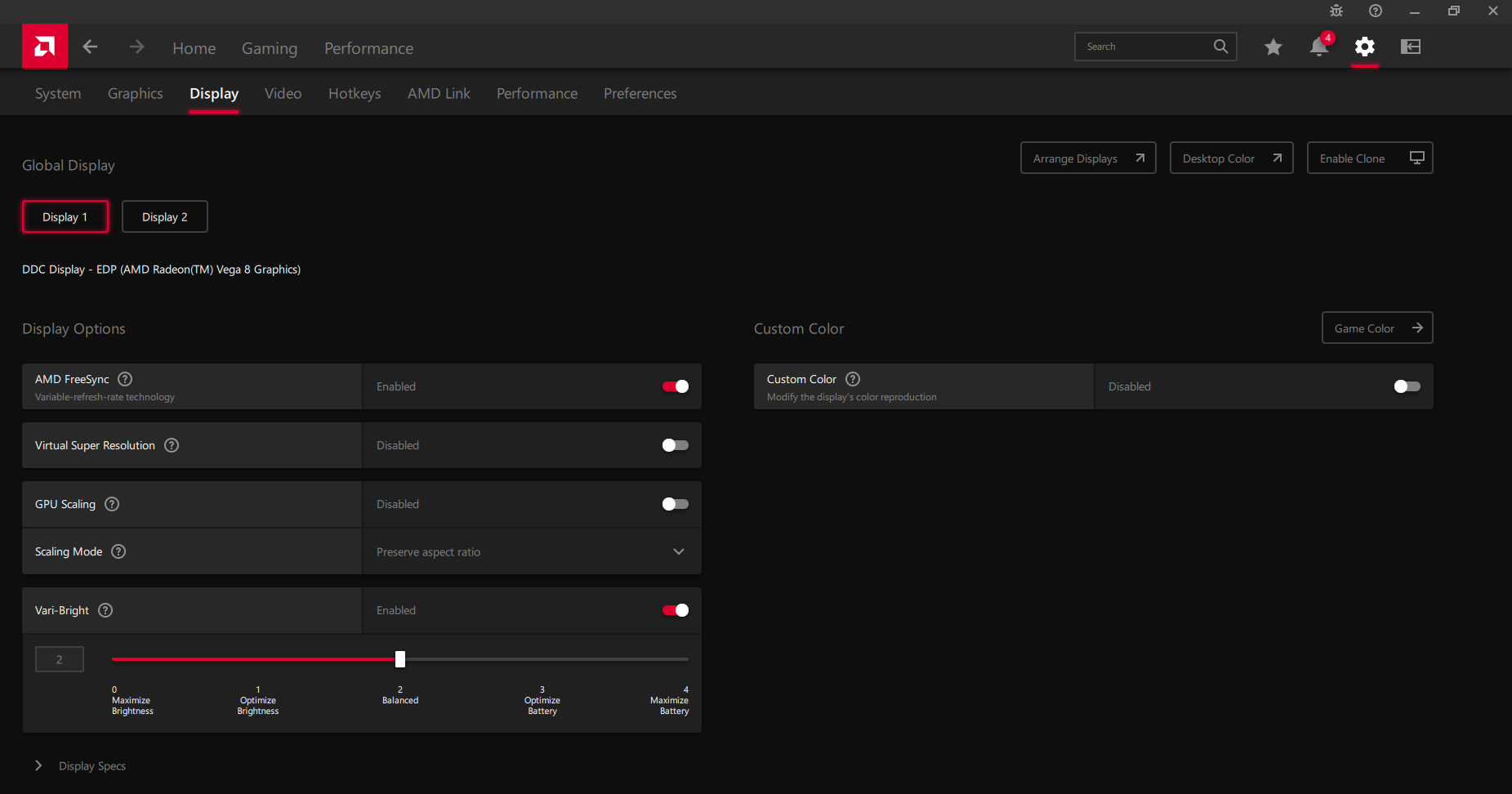Switch to the Graphics tab
This screenshot has width=1512, height=794.
point(136,93)
